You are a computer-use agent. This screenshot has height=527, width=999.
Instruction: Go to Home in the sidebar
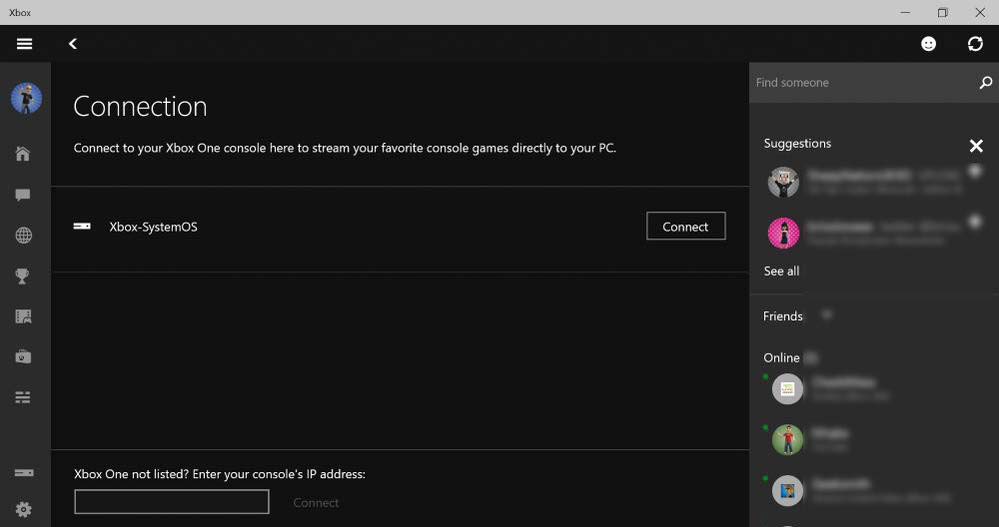(23, 153)
